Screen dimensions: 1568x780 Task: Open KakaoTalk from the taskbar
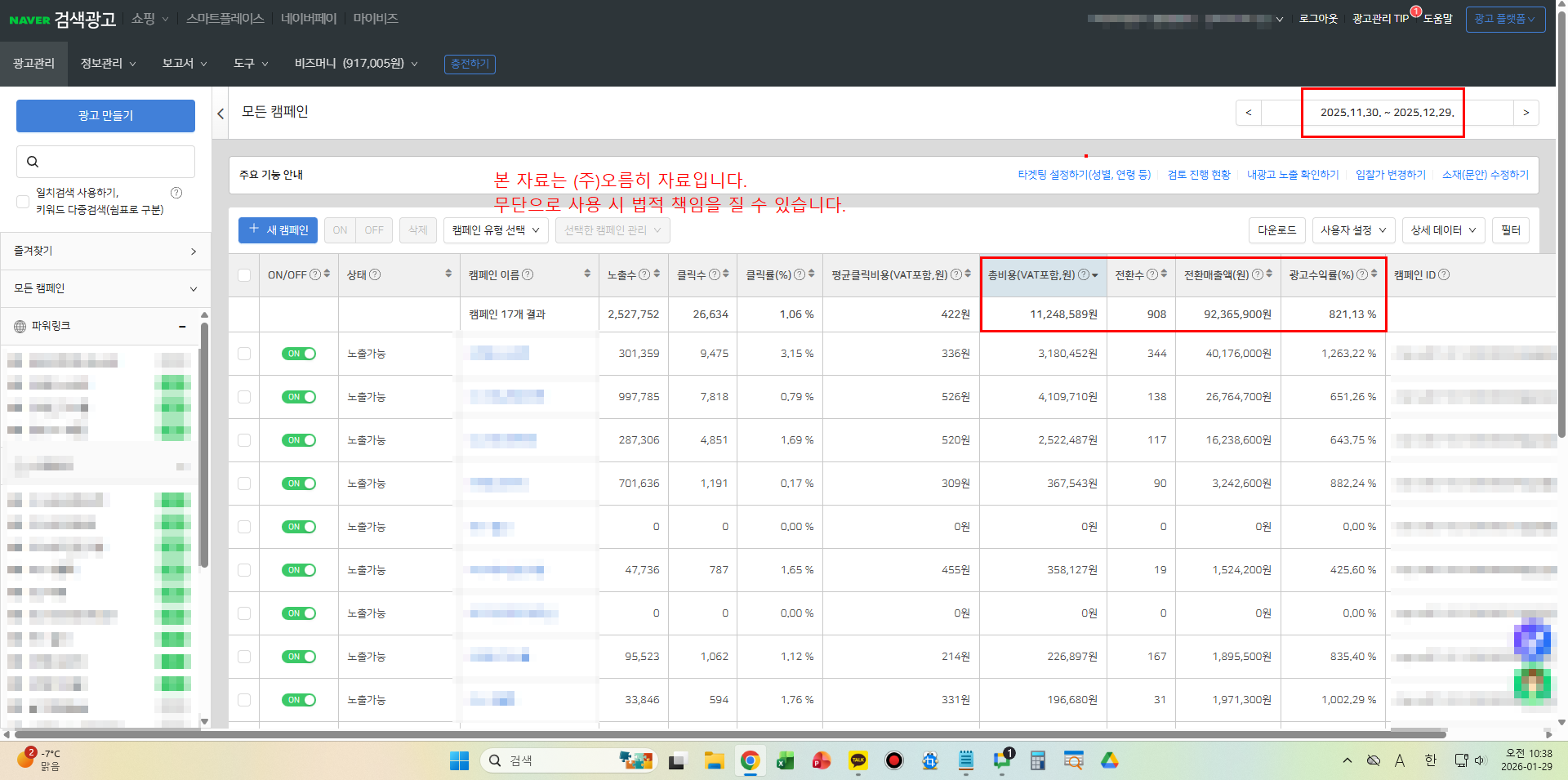(x=857, y=760)
